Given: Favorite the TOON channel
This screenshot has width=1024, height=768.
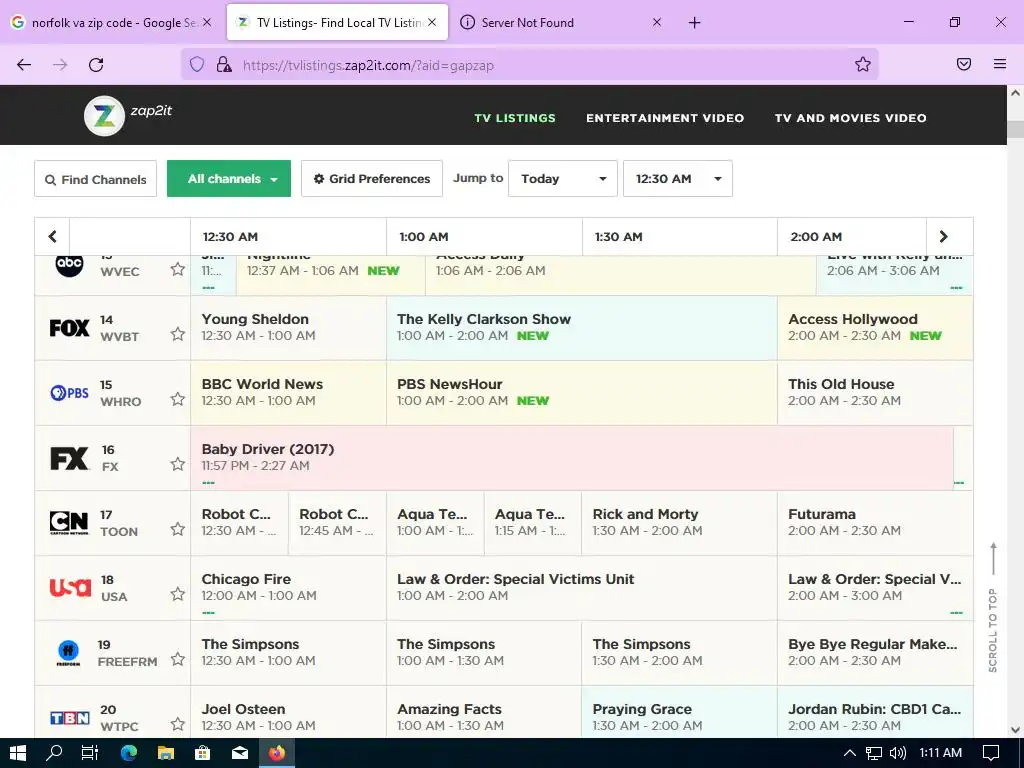Looking at the screenshot, I should point(178,529).
